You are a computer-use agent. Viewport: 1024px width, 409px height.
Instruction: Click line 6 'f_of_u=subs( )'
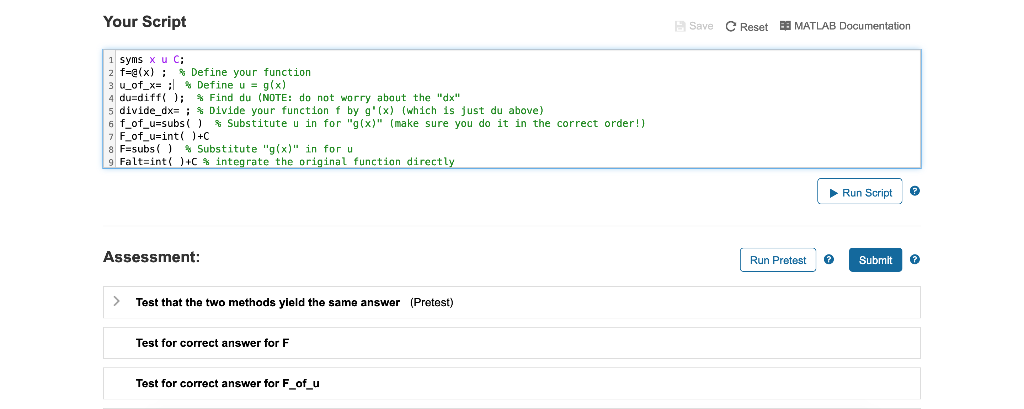[161, 123]
